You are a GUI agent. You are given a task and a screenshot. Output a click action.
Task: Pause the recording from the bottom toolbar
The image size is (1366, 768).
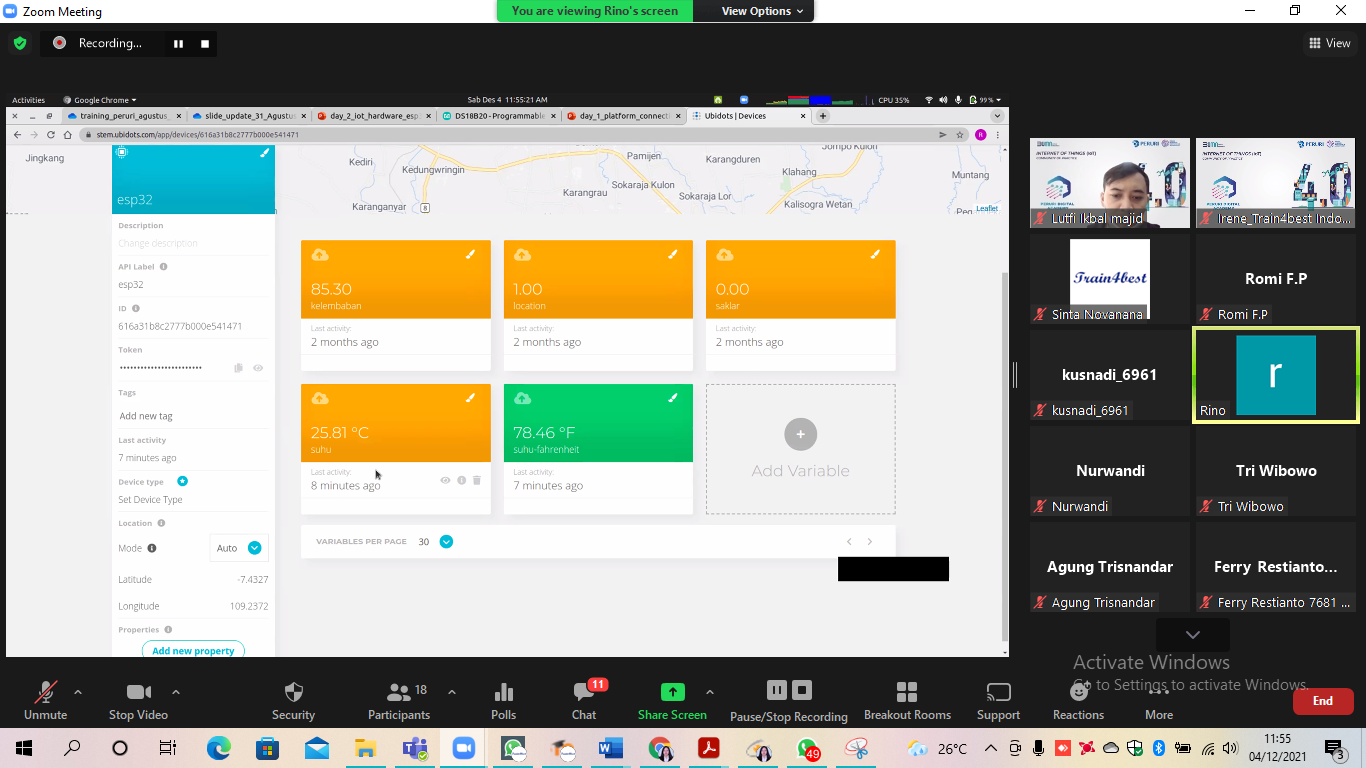776,690
